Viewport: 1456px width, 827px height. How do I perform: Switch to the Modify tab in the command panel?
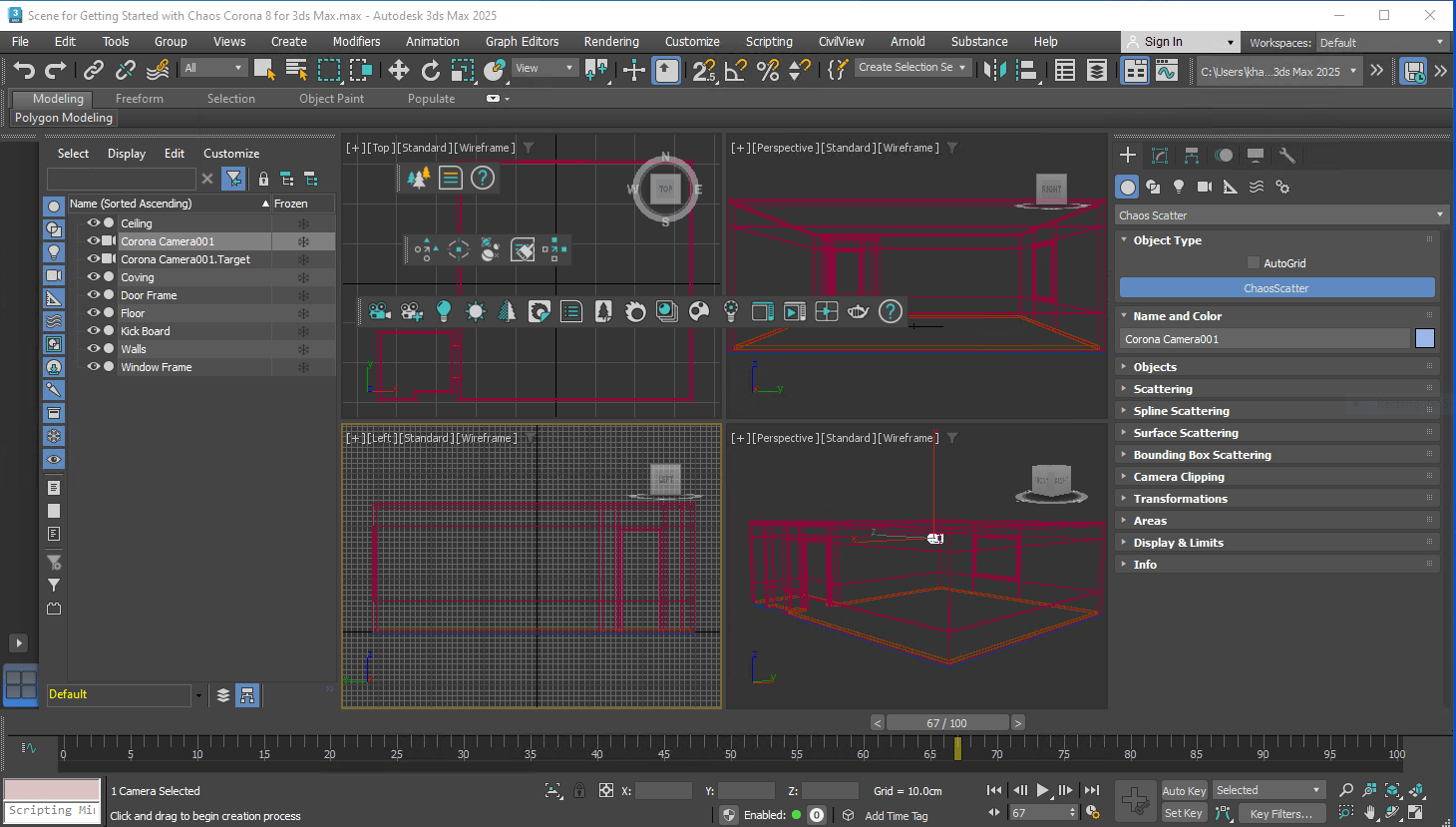tap(1159, 155)
